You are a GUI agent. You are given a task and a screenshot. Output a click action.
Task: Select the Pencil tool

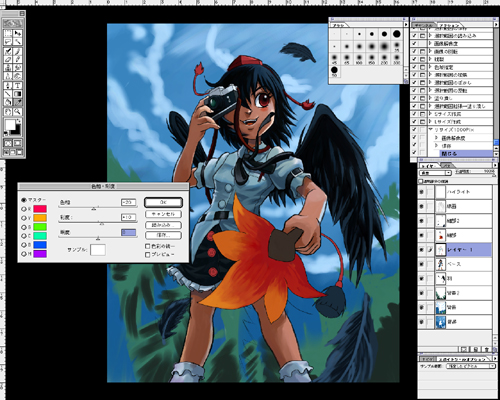pyautogui.click(x=18, y=60)
